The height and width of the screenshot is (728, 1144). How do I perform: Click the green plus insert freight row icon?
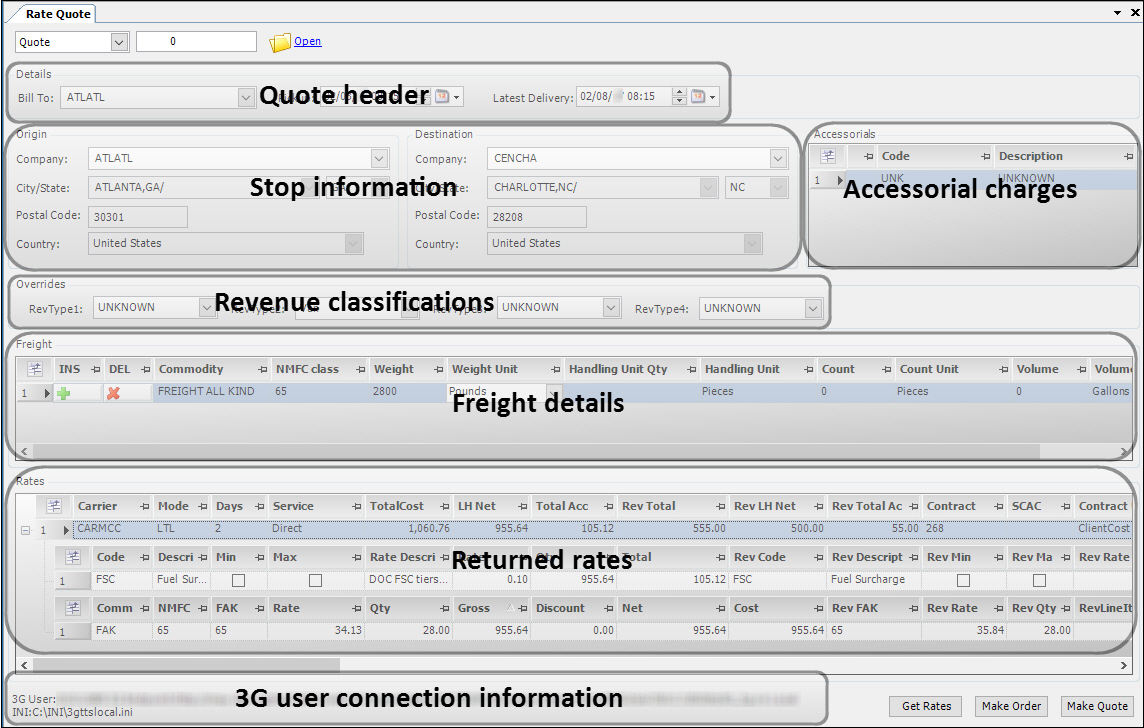[64, 394]
